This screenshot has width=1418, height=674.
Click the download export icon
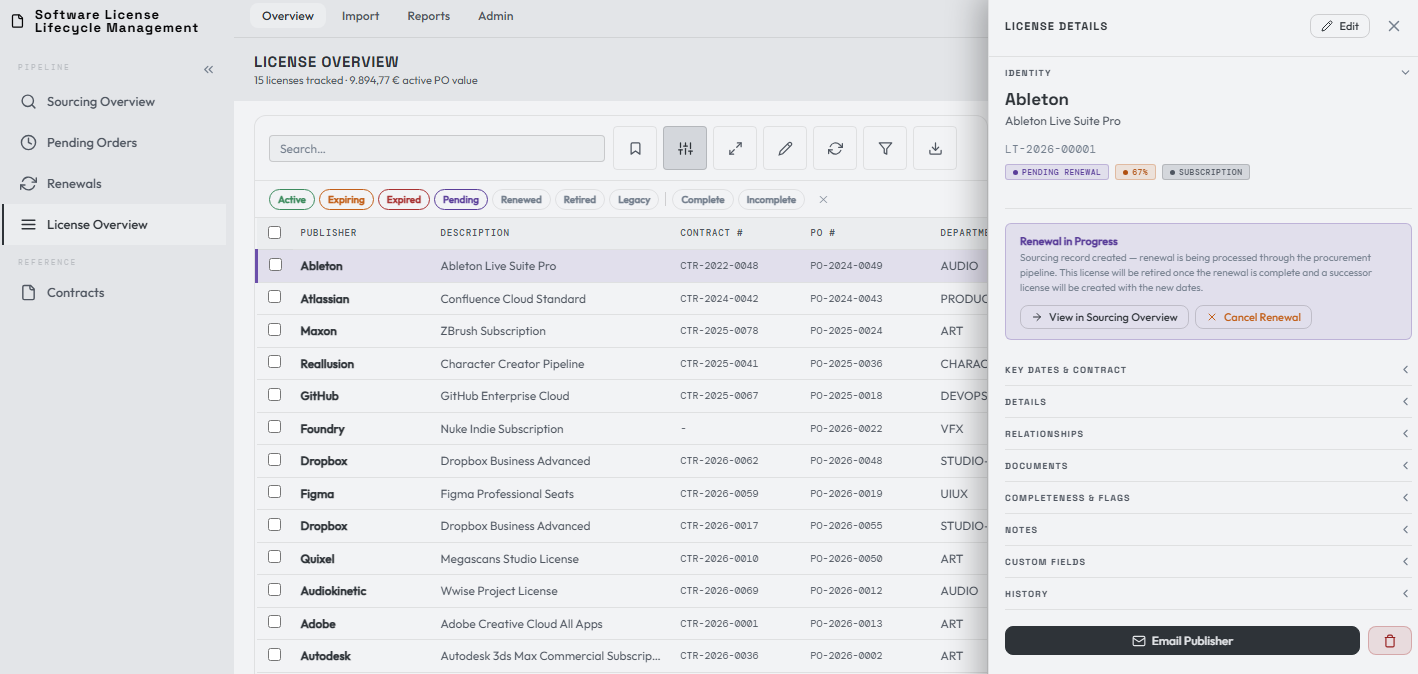pyautogui.click(x=935, y=148)
